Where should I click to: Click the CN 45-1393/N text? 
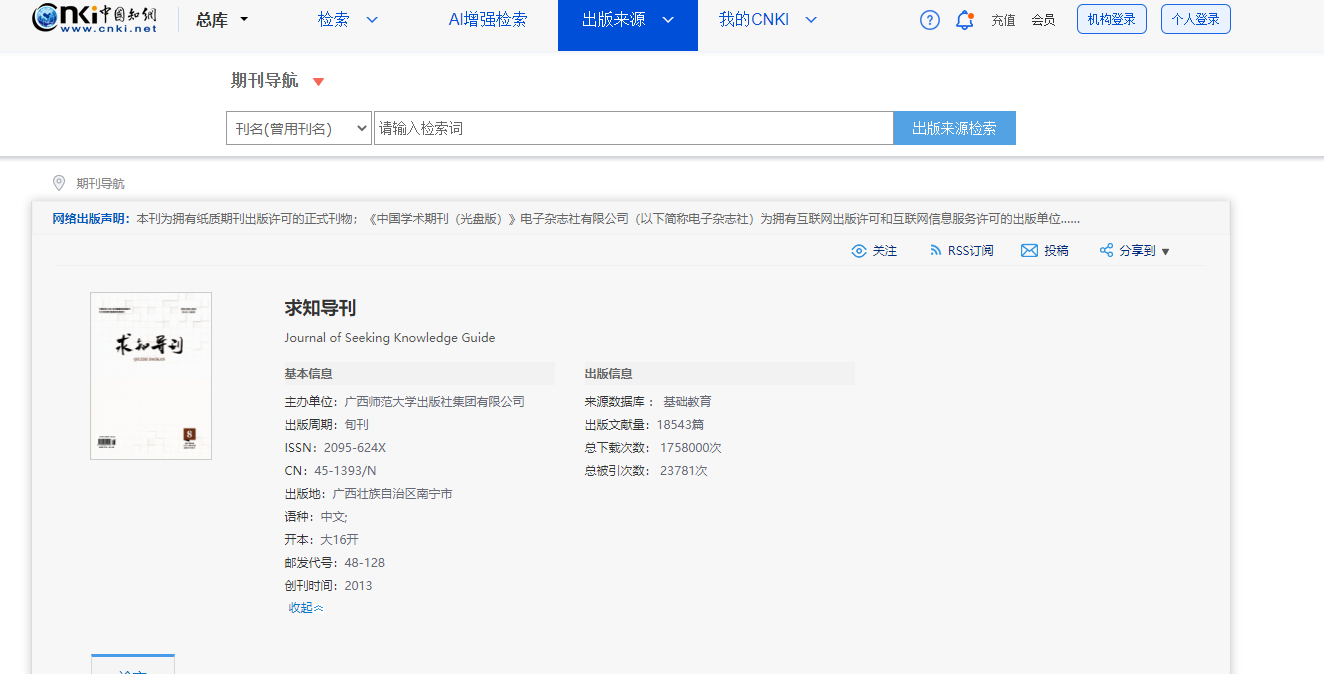click(x=330, y=471)
